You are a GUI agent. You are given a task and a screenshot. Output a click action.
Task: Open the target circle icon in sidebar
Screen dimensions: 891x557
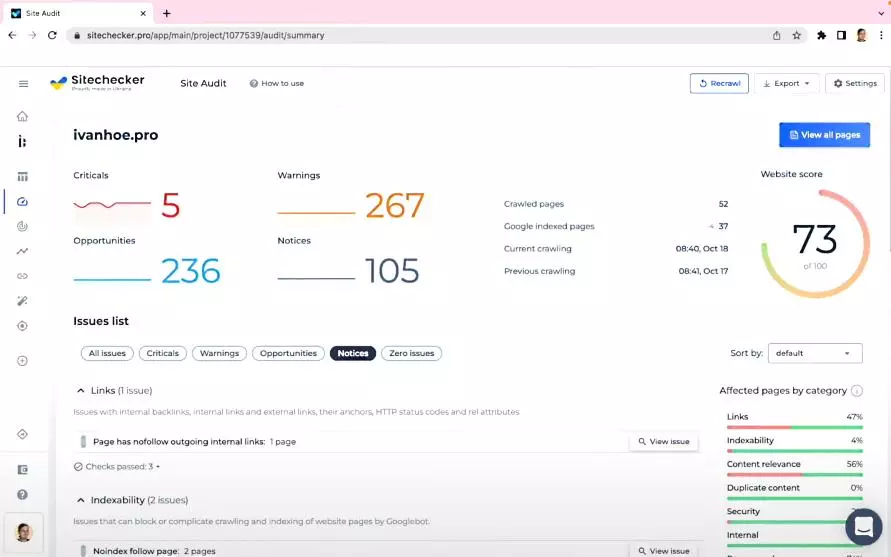coord(22,326)
